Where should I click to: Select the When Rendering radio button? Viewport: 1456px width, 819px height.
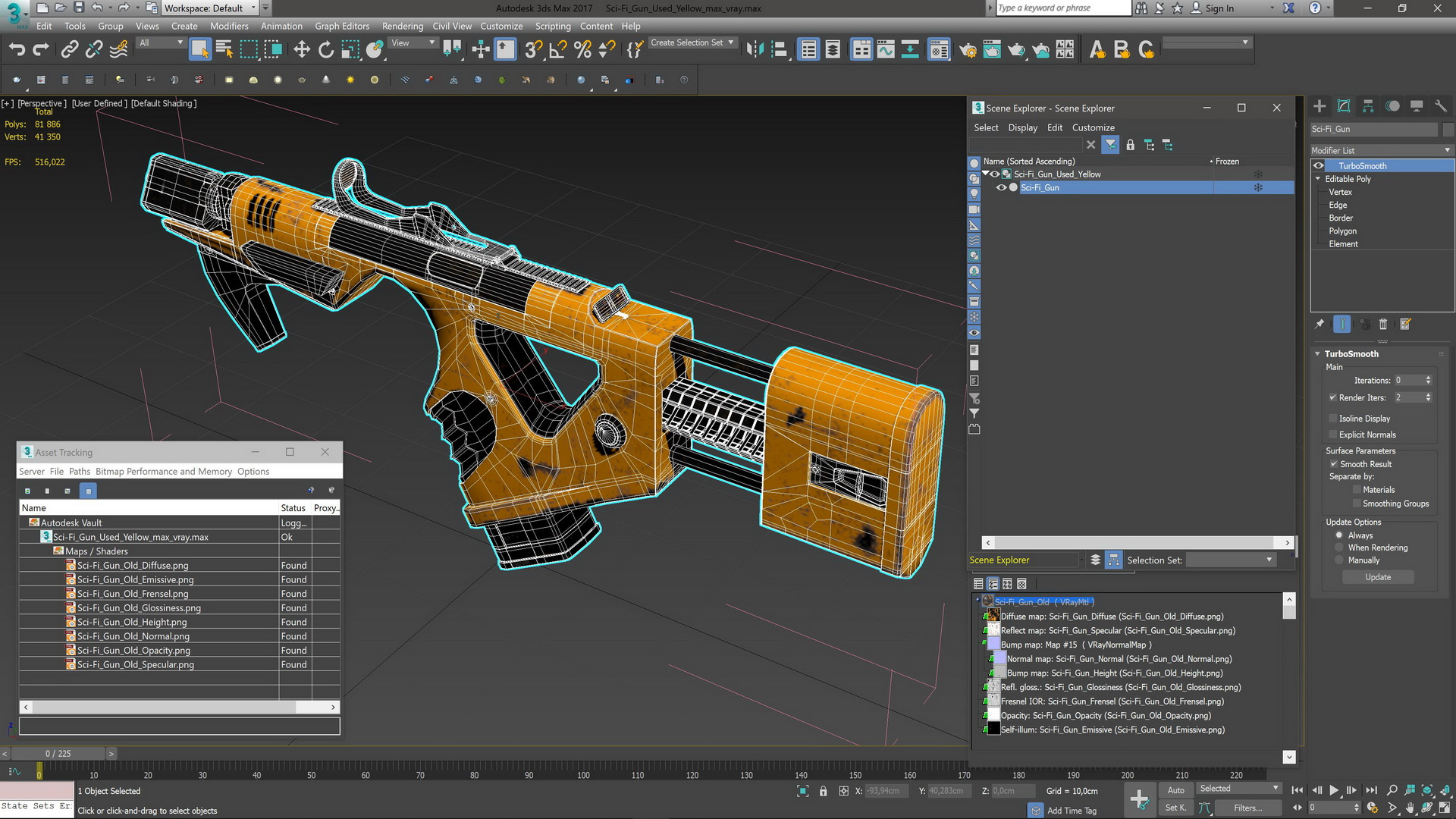(1339, 548)
